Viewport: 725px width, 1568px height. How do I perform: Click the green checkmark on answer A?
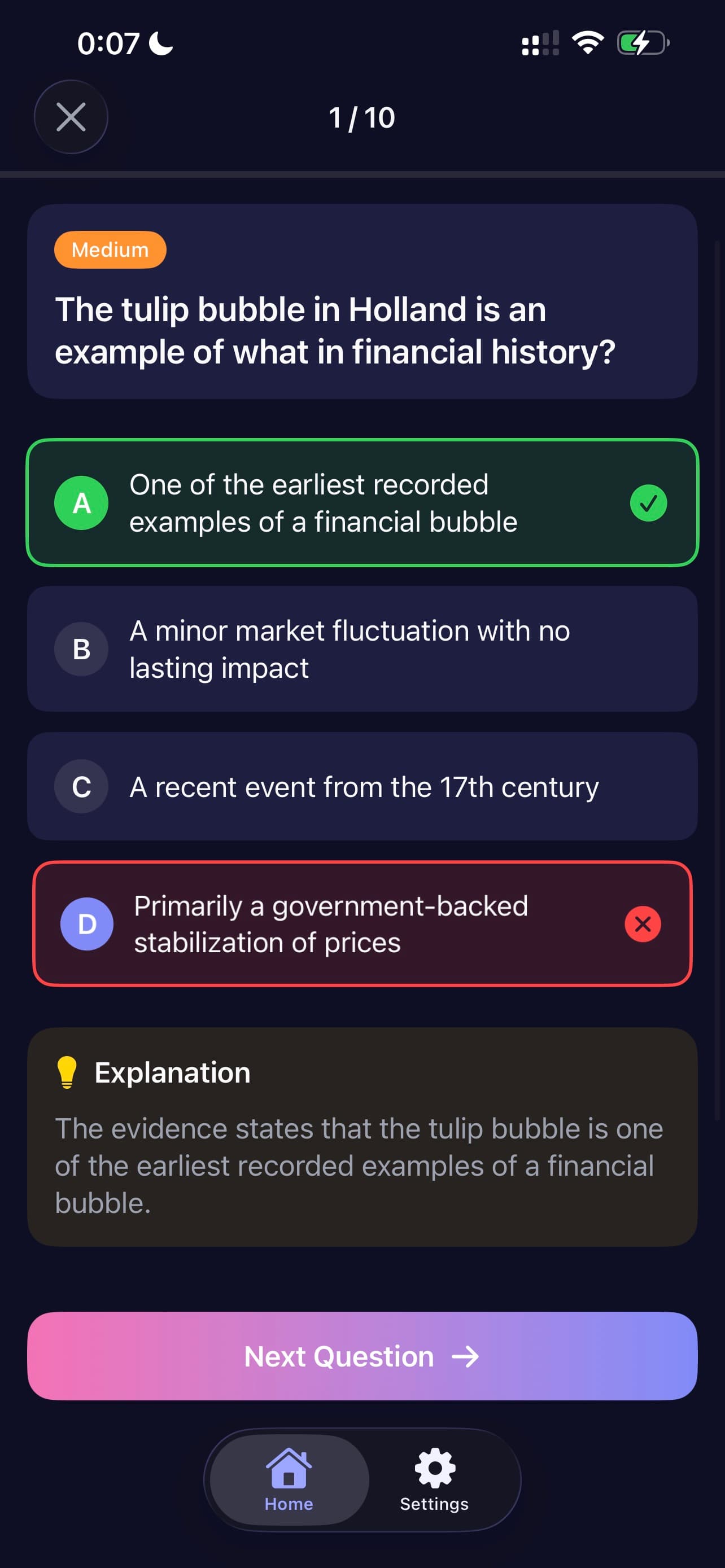pyautogui.click(x=648, y=502)
